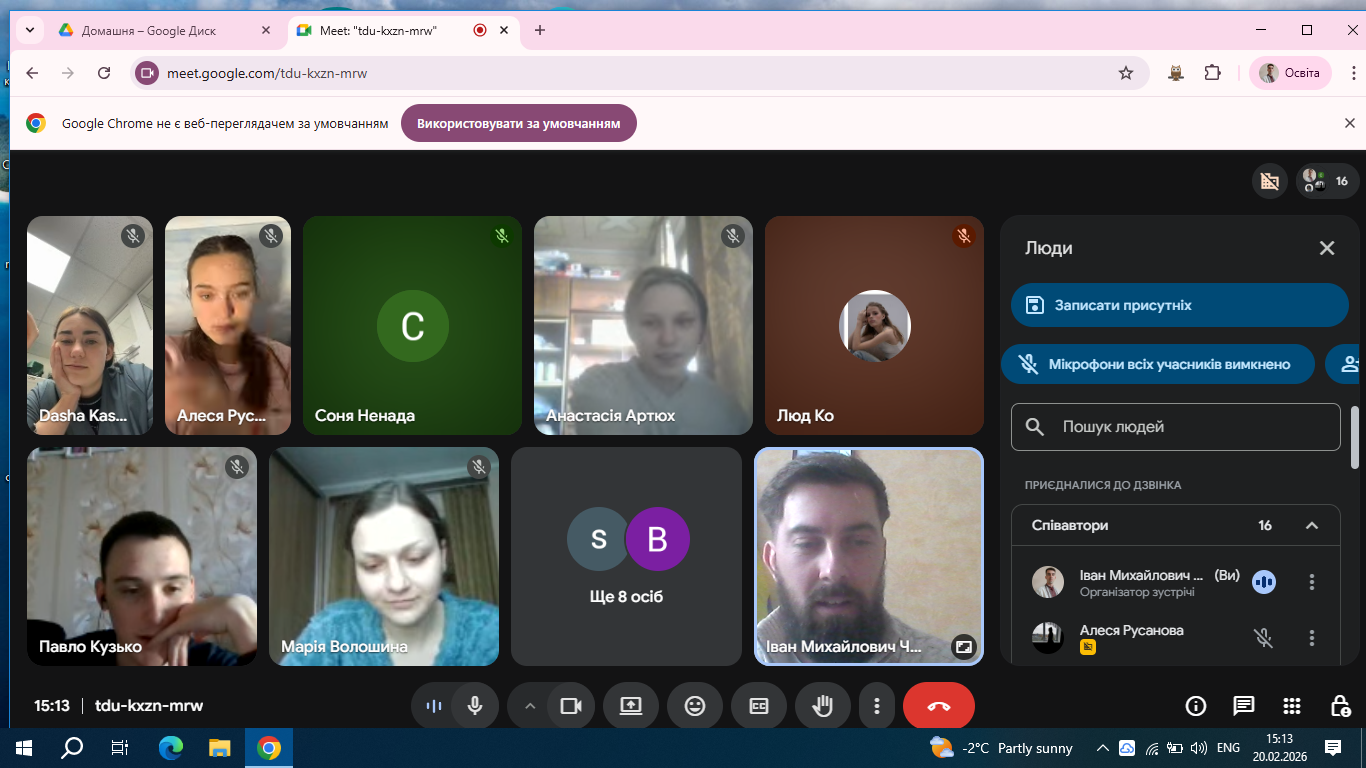Toggle the microphone in the Meet bottom bar

point(475,706)
